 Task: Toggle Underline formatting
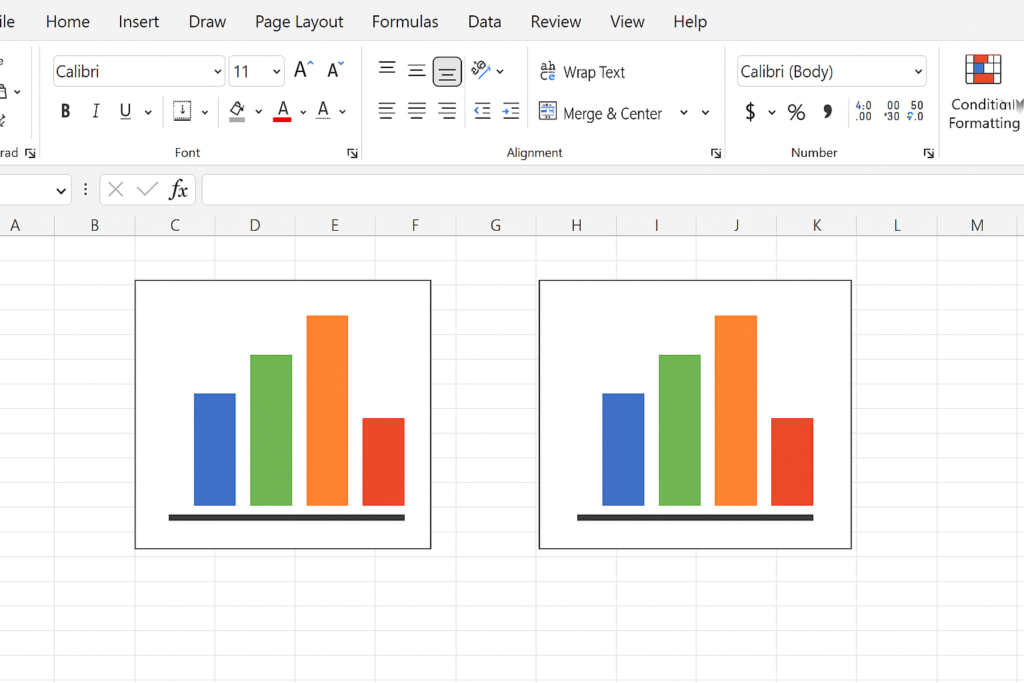125,111
